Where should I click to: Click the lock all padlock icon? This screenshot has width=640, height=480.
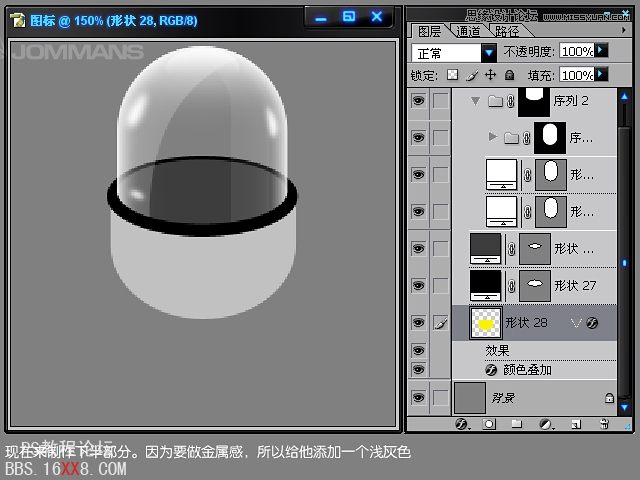[509, 75]
